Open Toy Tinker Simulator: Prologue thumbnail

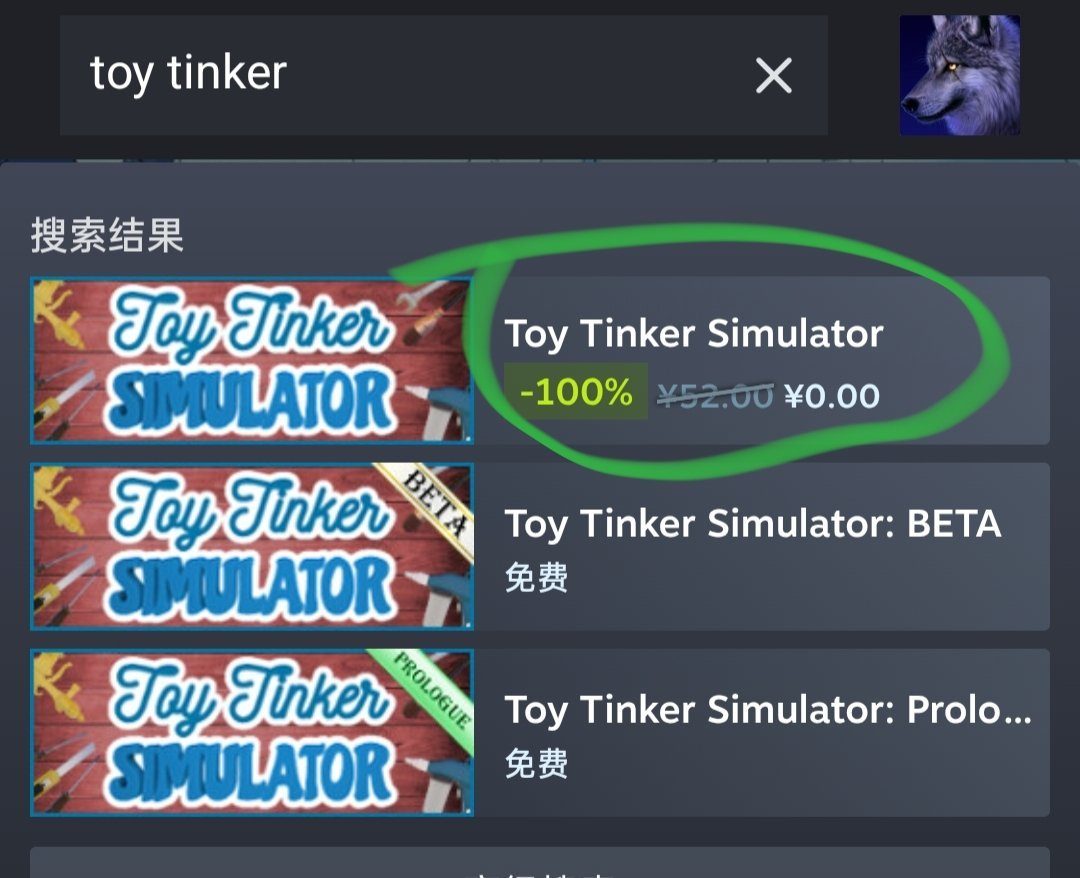(252, 732)
